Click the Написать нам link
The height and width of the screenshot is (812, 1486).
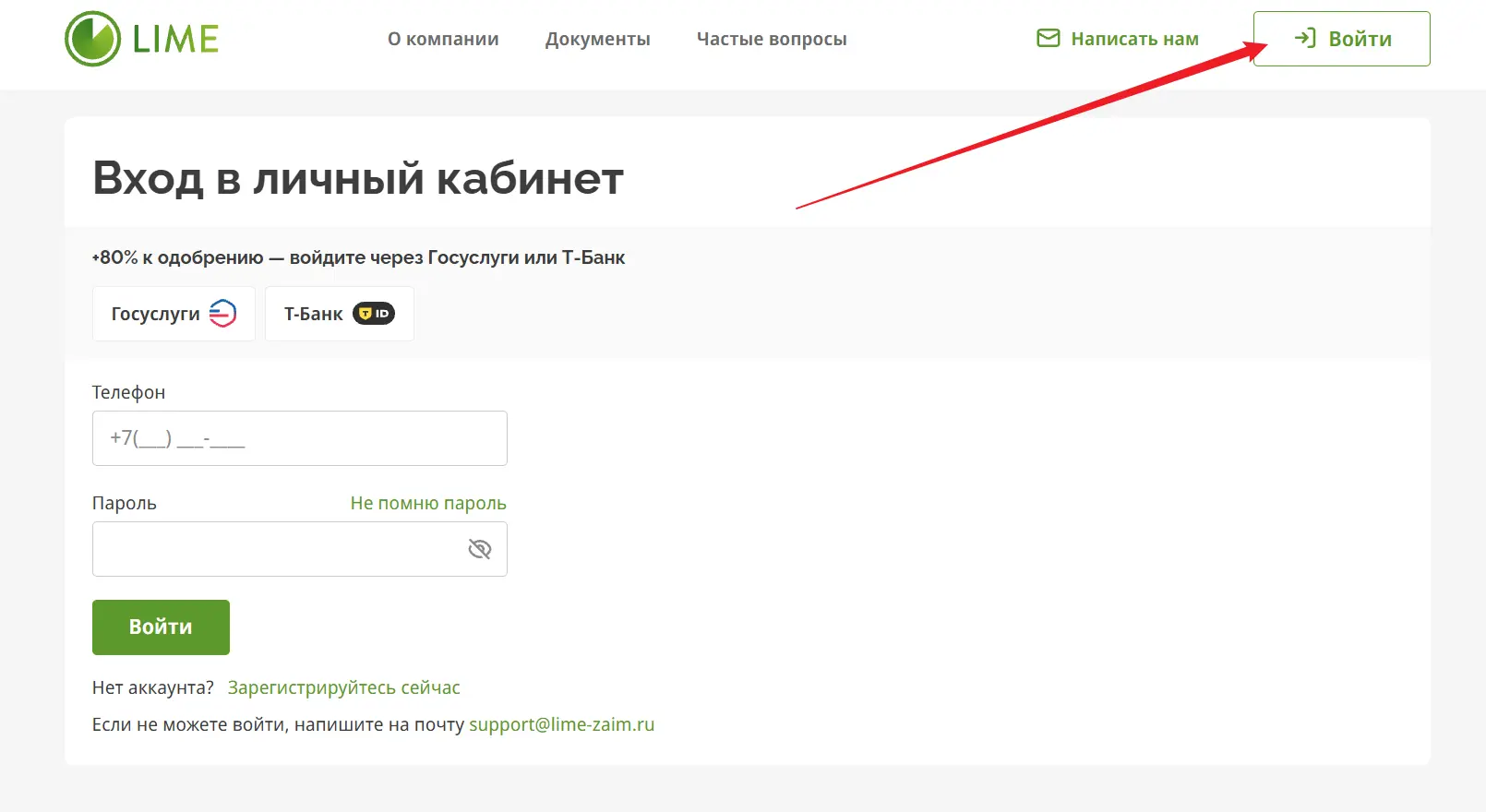click(x=1118, y=39)
